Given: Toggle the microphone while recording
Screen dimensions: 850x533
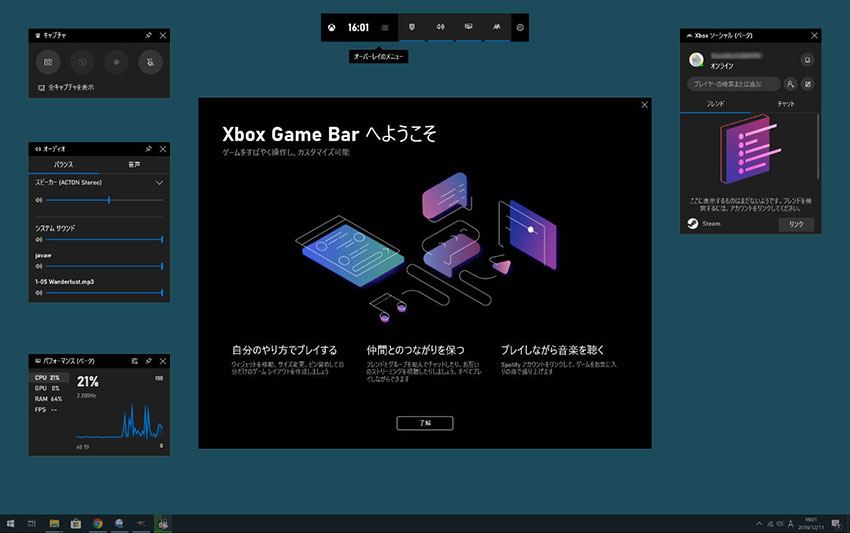Looking at the screenshot, I should coord(150,62).
